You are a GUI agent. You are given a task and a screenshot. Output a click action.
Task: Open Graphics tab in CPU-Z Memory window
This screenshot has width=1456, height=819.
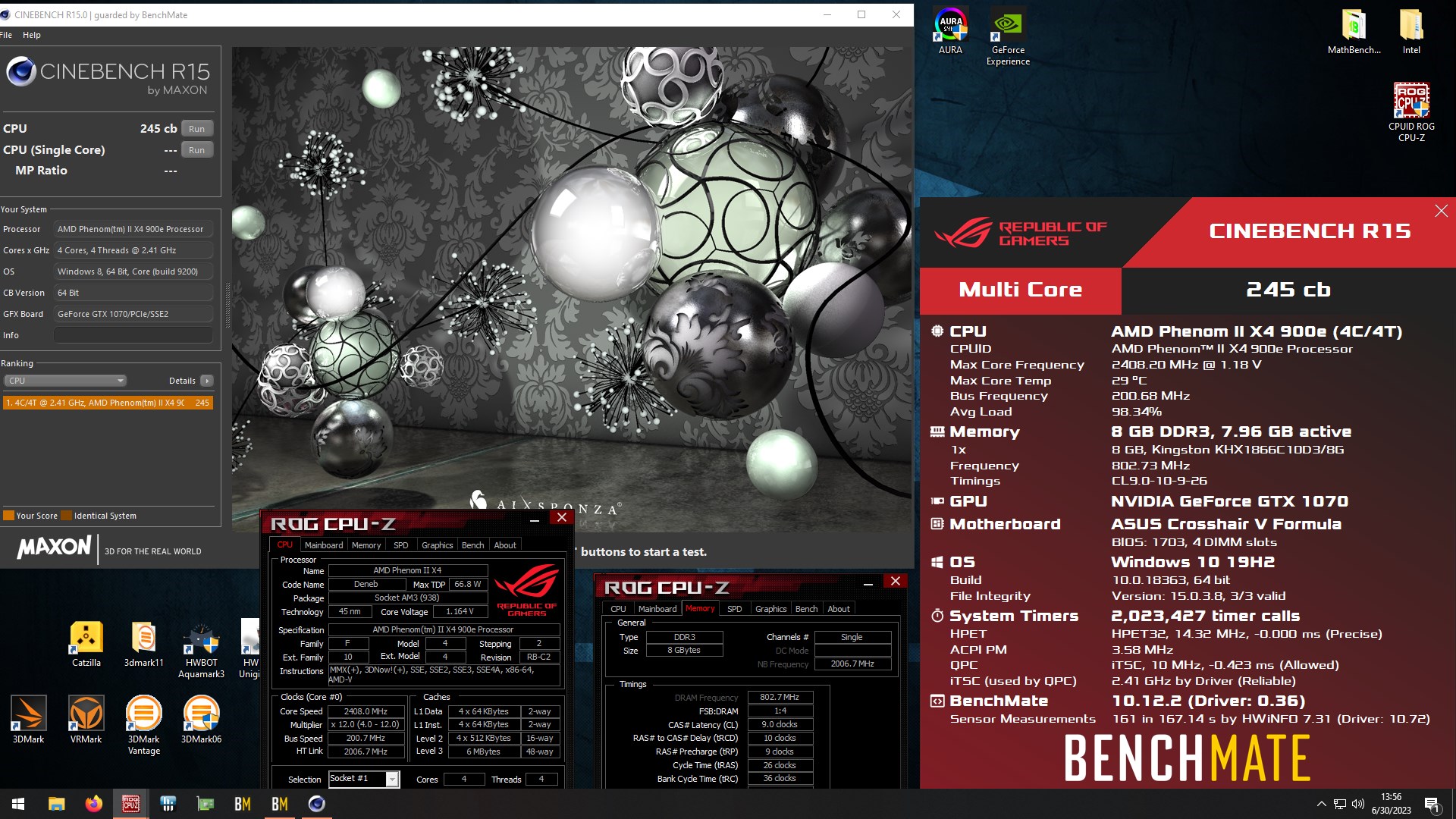coord(770,609)
